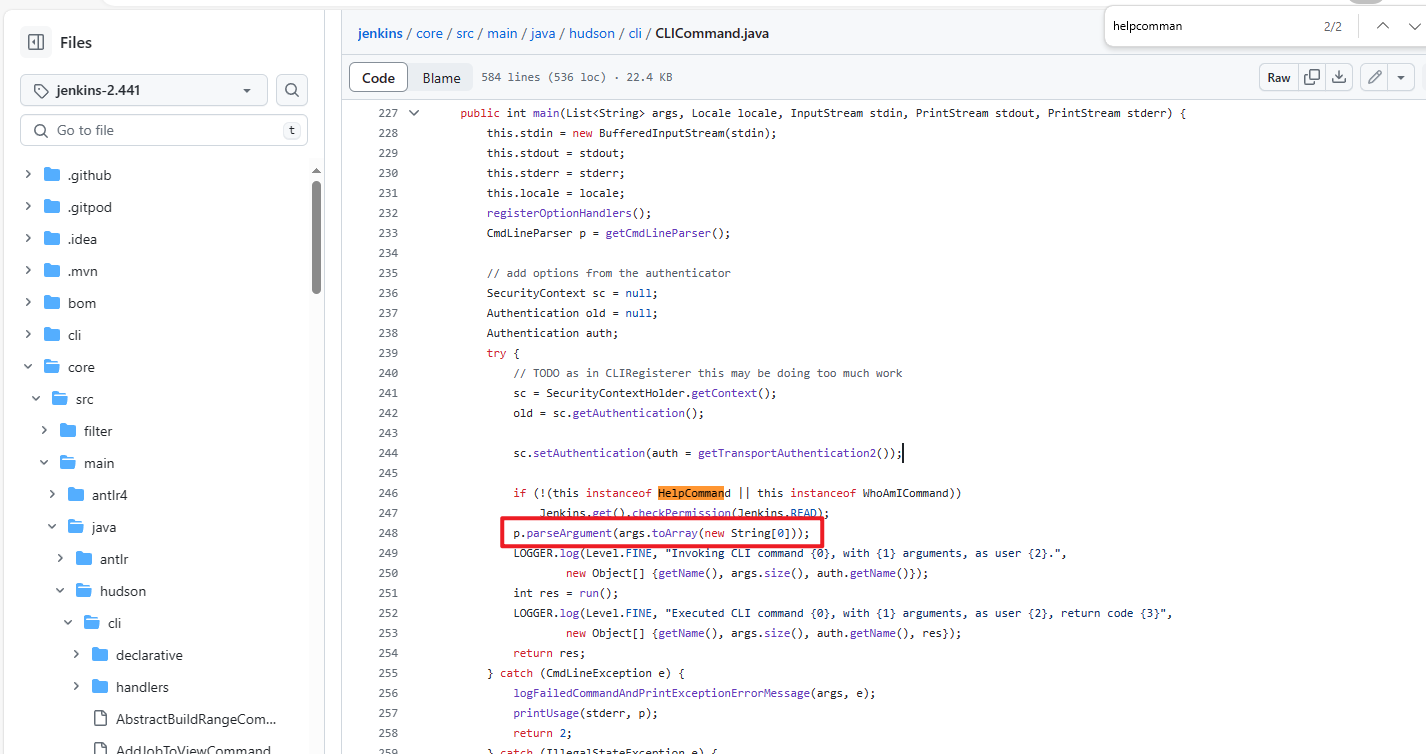The width and height of the screenshot is (1426, 754).
Task: Collapse the main method at line 227
Action: click(414, 113)
